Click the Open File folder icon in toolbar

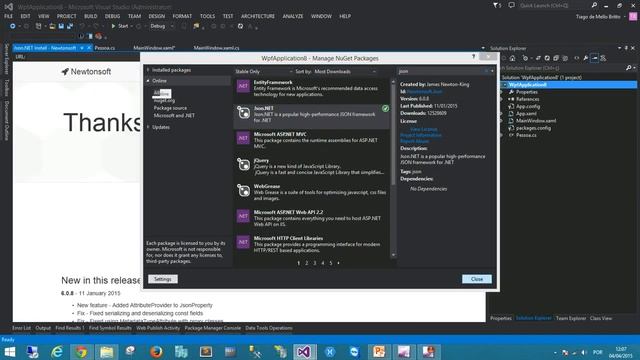(52, 26)
